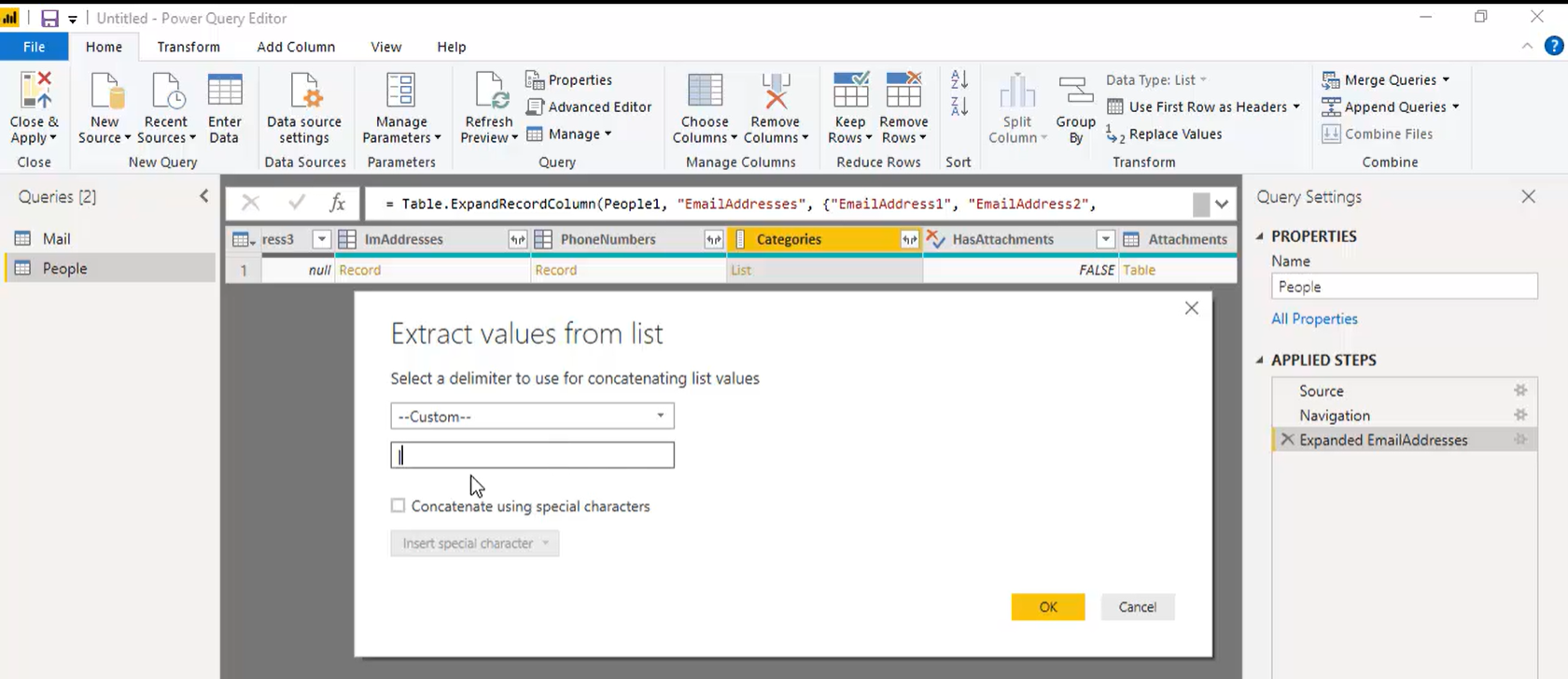Click the Choose Columns icon
1568x679 pixels.
click(705, 92)
